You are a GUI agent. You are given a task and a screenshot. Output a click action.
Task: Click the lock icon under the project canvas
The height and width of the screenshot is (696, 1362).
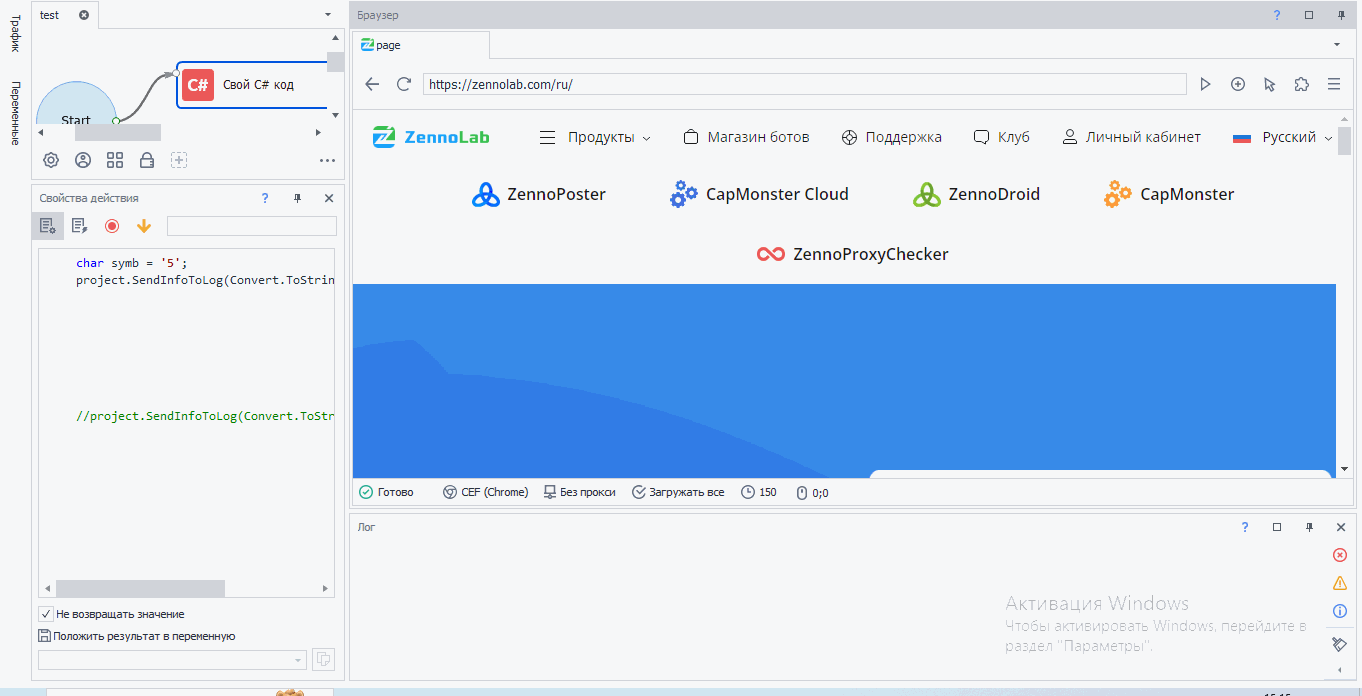pyautogui.click(x=147, y=160)
